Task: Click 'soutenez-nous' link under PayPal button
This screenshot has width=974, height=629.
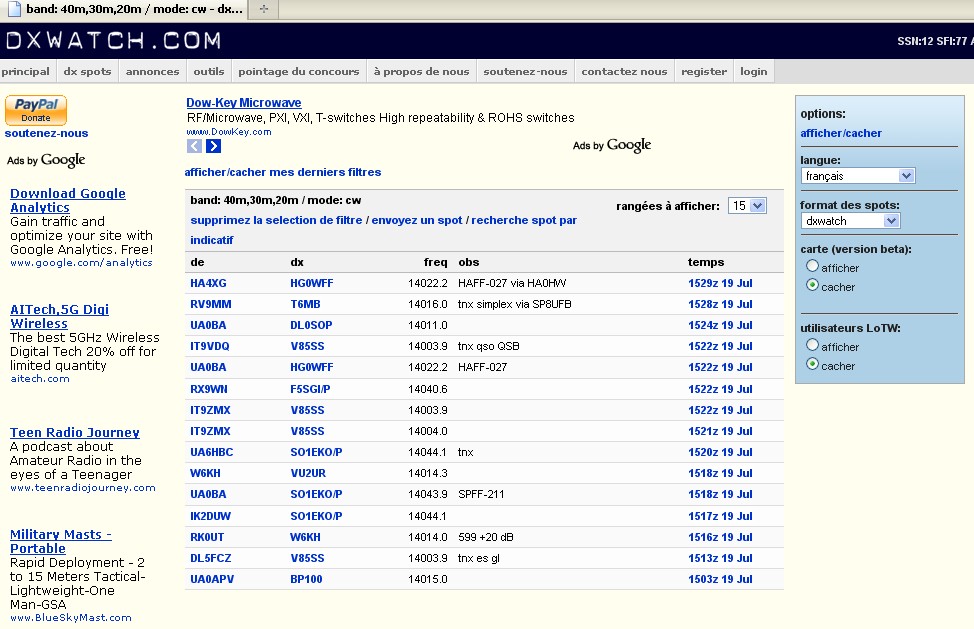Action: (46, 133)
